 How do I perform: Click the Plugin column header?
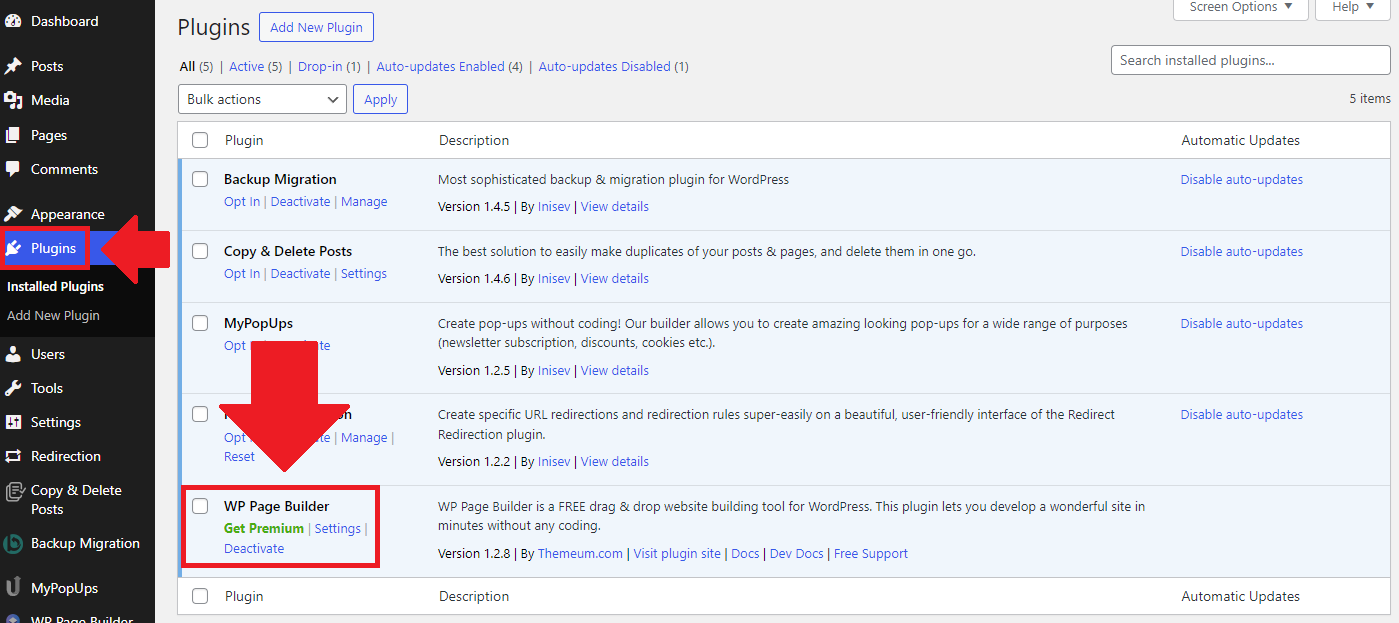tap(244, 141)
